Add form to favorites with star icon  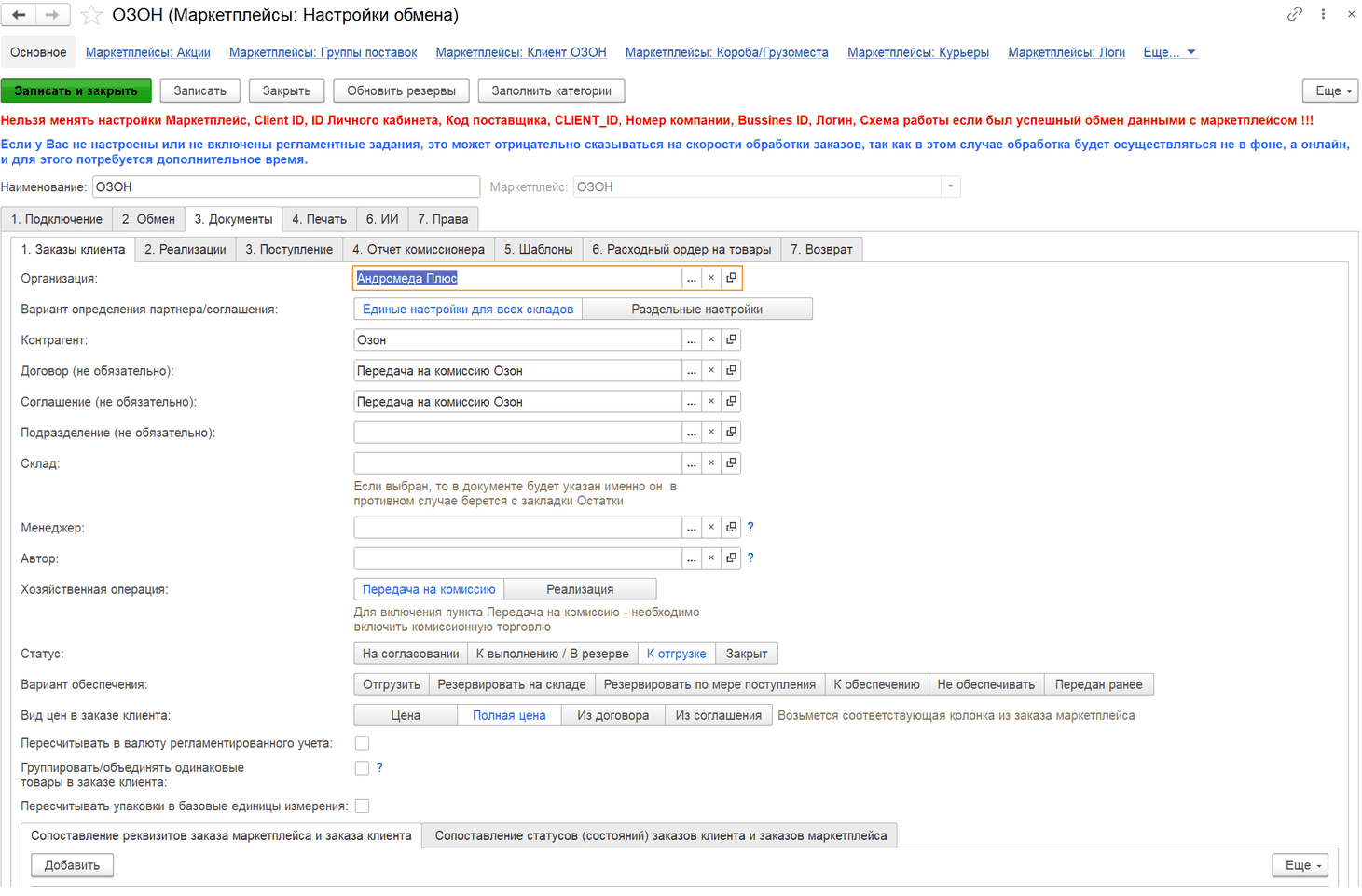[x=91, y=15]
